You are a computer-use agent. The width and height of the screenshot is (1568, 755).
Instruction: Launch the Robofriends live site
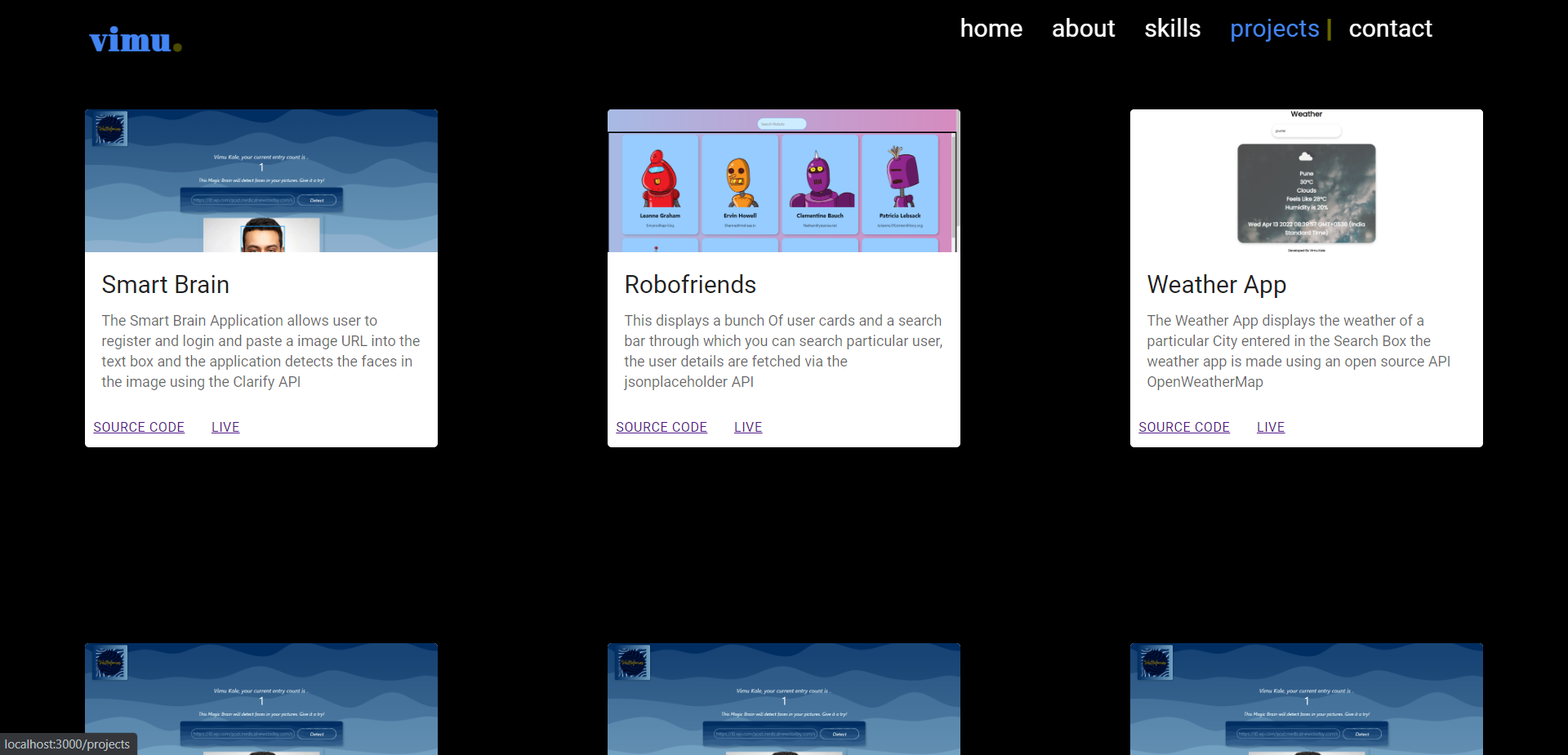747,427
